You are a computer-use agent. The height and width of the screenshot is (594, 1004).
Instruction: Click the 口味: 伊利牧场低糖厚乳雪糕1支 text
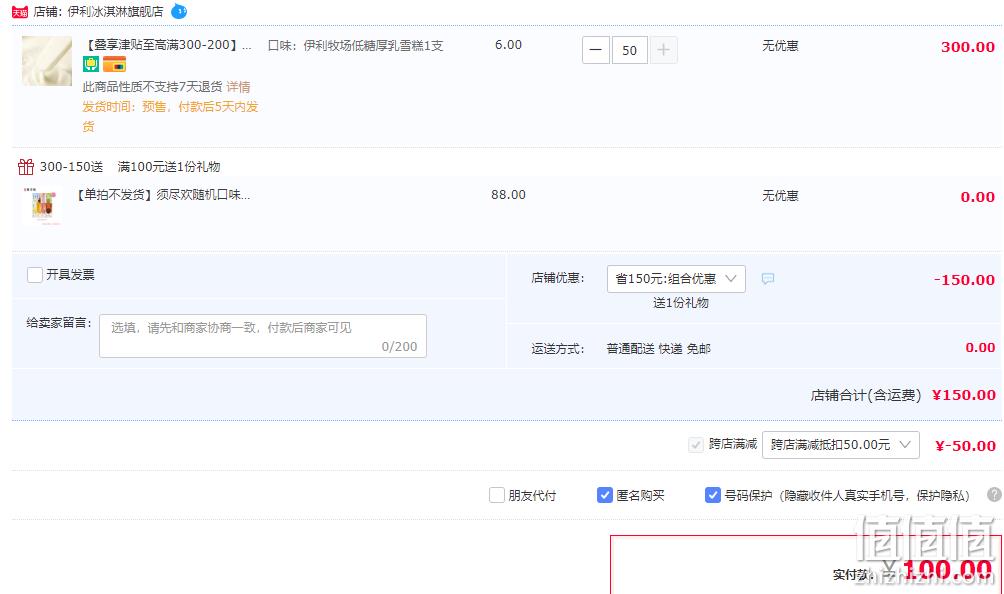coord(355,46)
